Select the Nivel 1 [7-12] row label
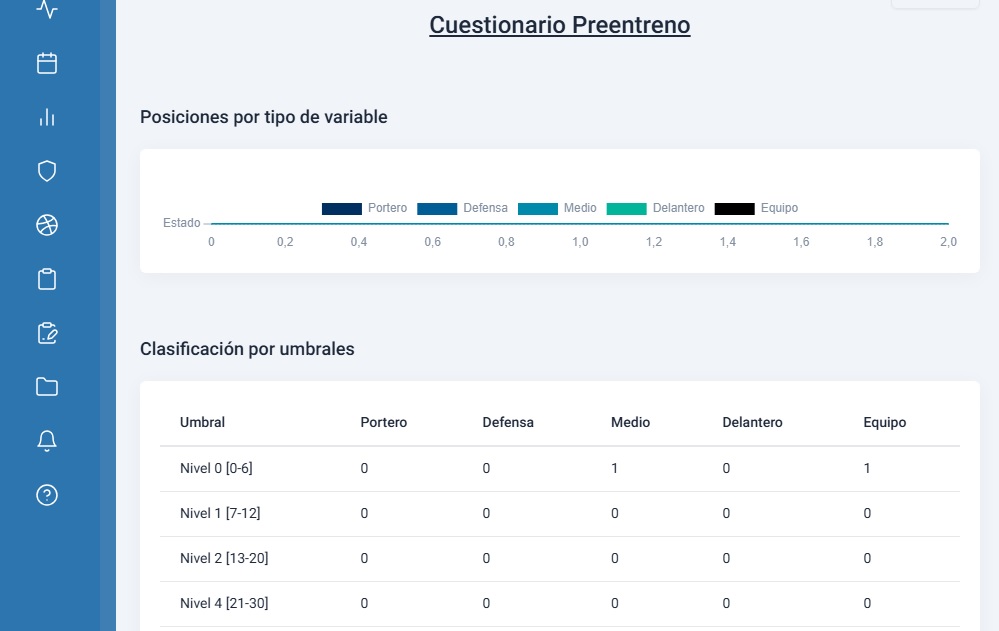 click(220, 513)
